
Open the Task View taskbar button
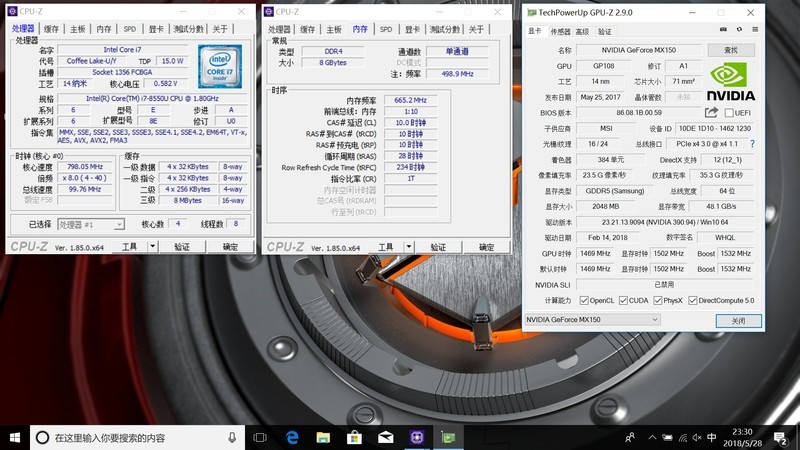tap(261, 437)
